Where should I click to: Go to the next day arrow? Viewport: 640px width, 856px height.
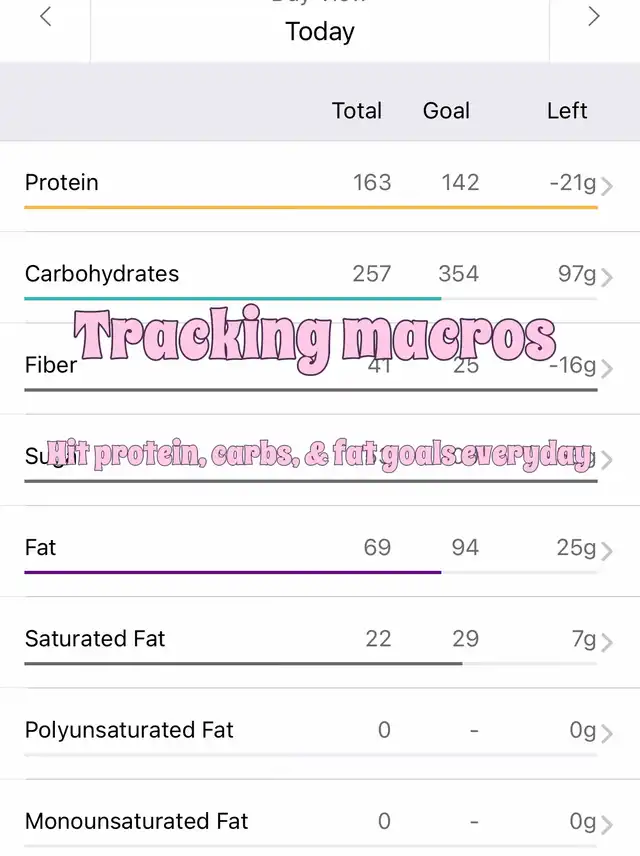coord(594,16)
